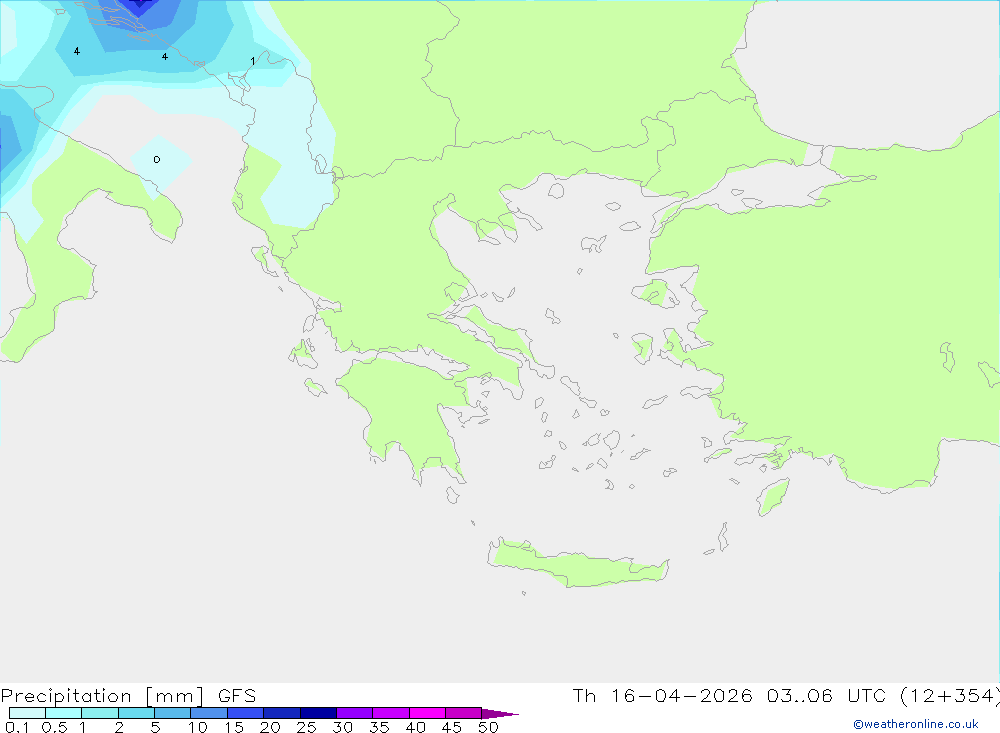Select the violet swatch between 30 and 35
This screenshot has width=1000, height=733.
[x=354, y=713]
